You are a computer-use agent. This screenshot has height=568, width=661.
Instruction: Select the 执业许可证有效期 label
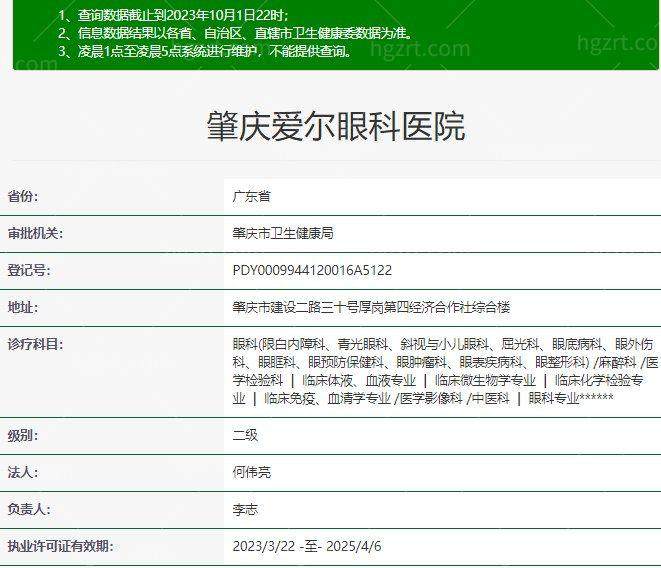pos(60,546)
